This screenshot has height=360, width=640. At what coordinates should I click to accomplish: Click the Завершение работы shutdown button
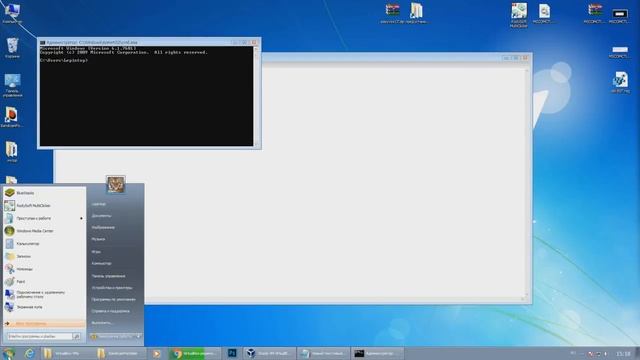(113, 336)
